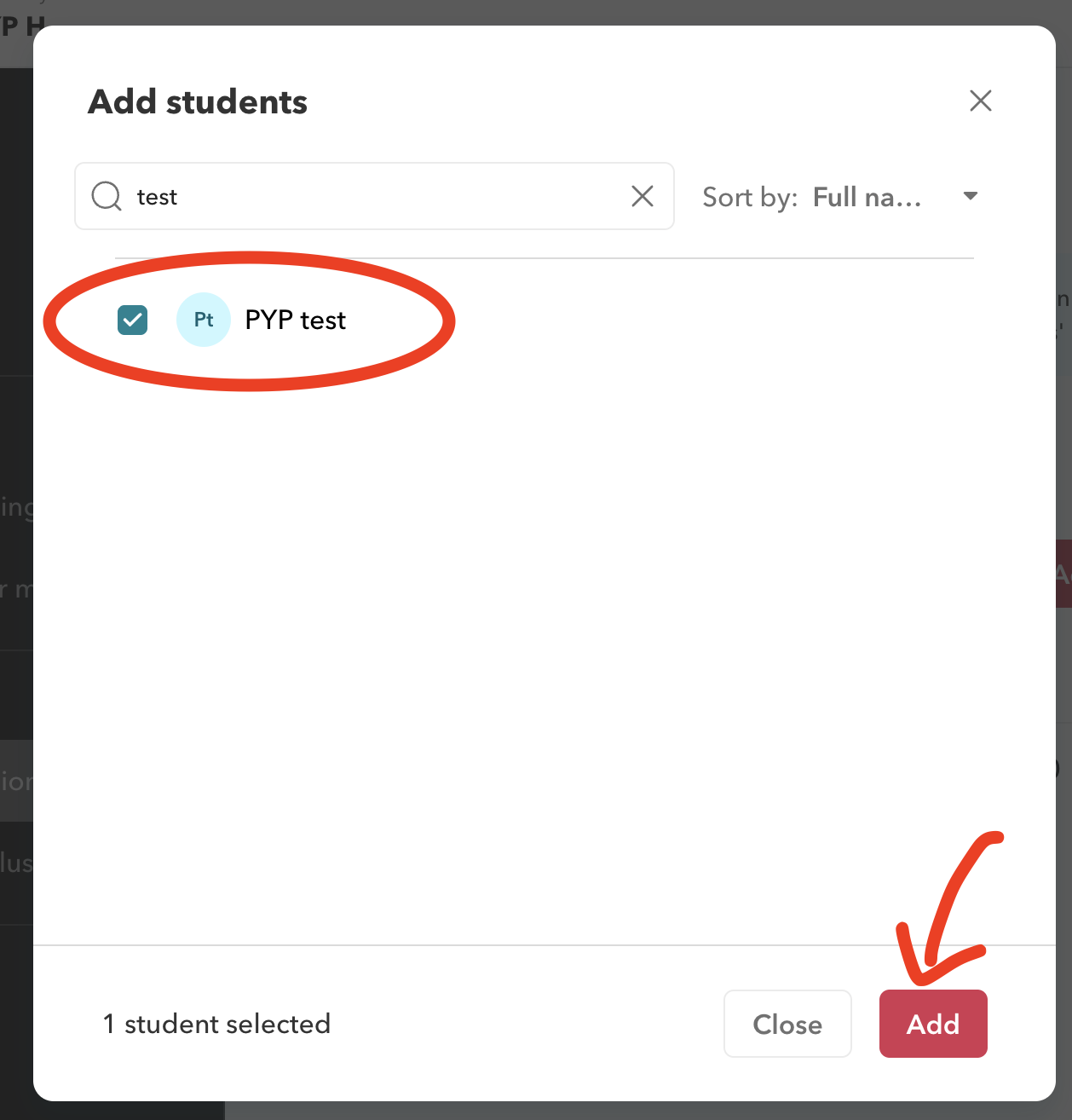The height and width of the screenshot is (1120, 1072).
Task: Clear the search text using the X icon
Action: pyautogui.click(x=642, y=196)
